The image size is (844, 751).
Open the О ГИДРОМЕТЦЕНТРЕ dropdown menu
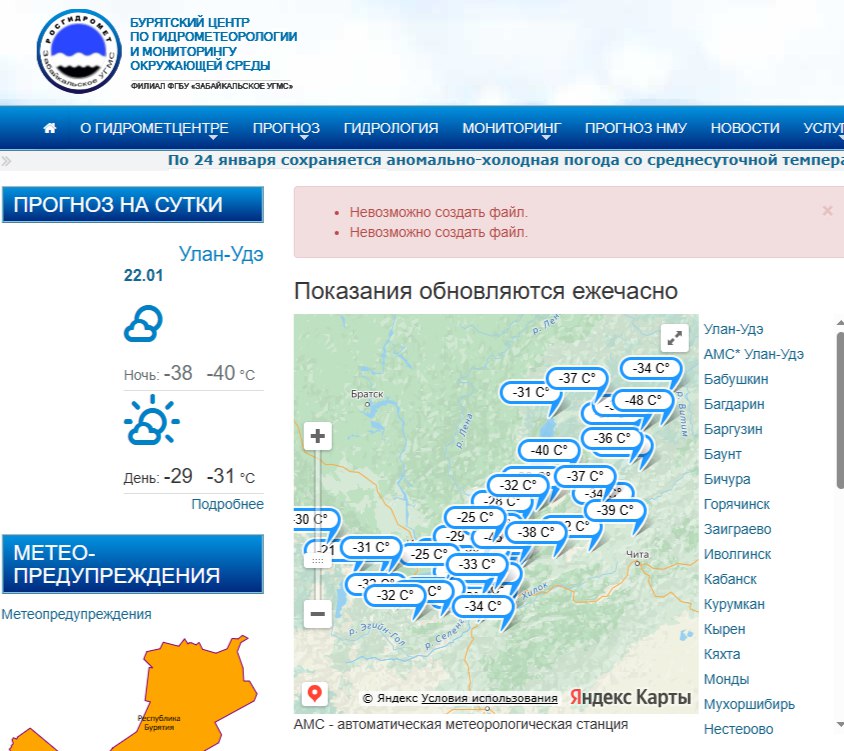154,128
